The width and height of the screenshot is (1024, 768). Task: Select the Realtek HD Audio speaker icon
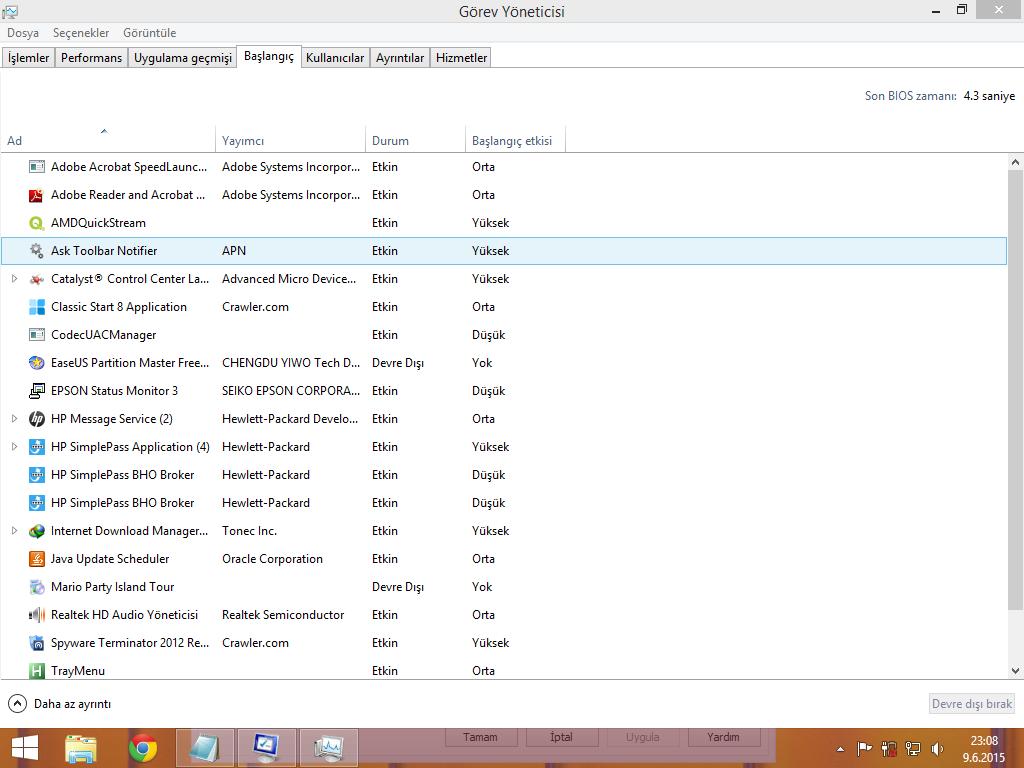pos(37,615)
